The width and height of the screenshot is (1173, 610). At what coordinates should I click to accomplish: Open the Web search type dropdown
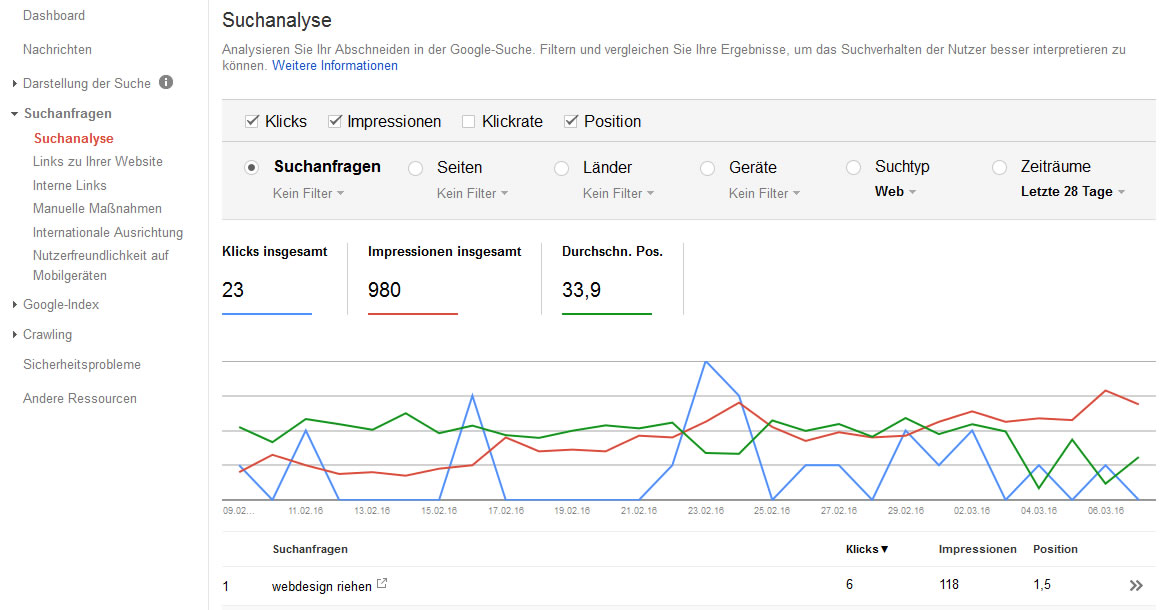click(895, 192)
